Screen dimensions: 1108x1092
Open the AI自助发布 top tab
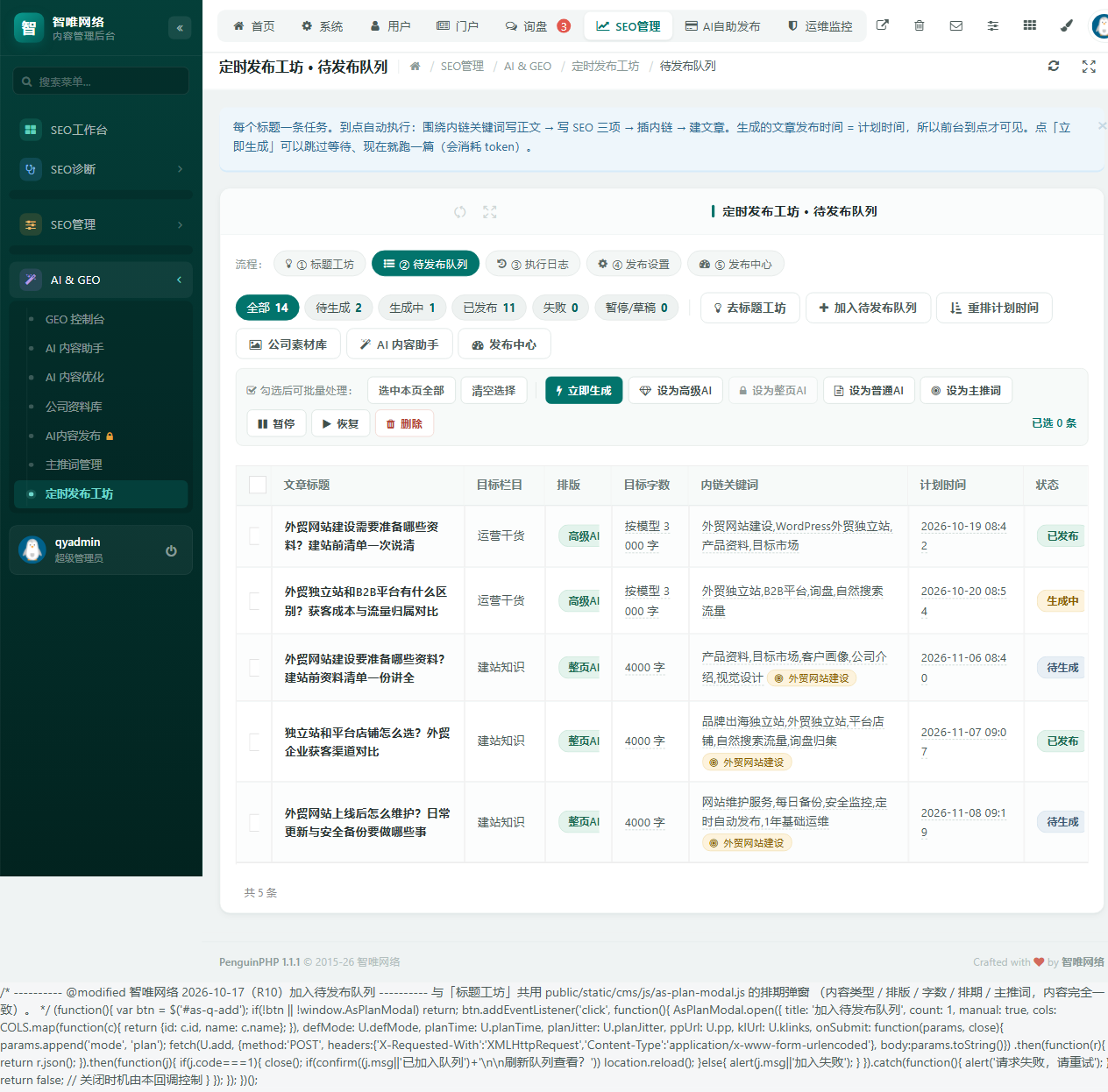coord(722,26)
